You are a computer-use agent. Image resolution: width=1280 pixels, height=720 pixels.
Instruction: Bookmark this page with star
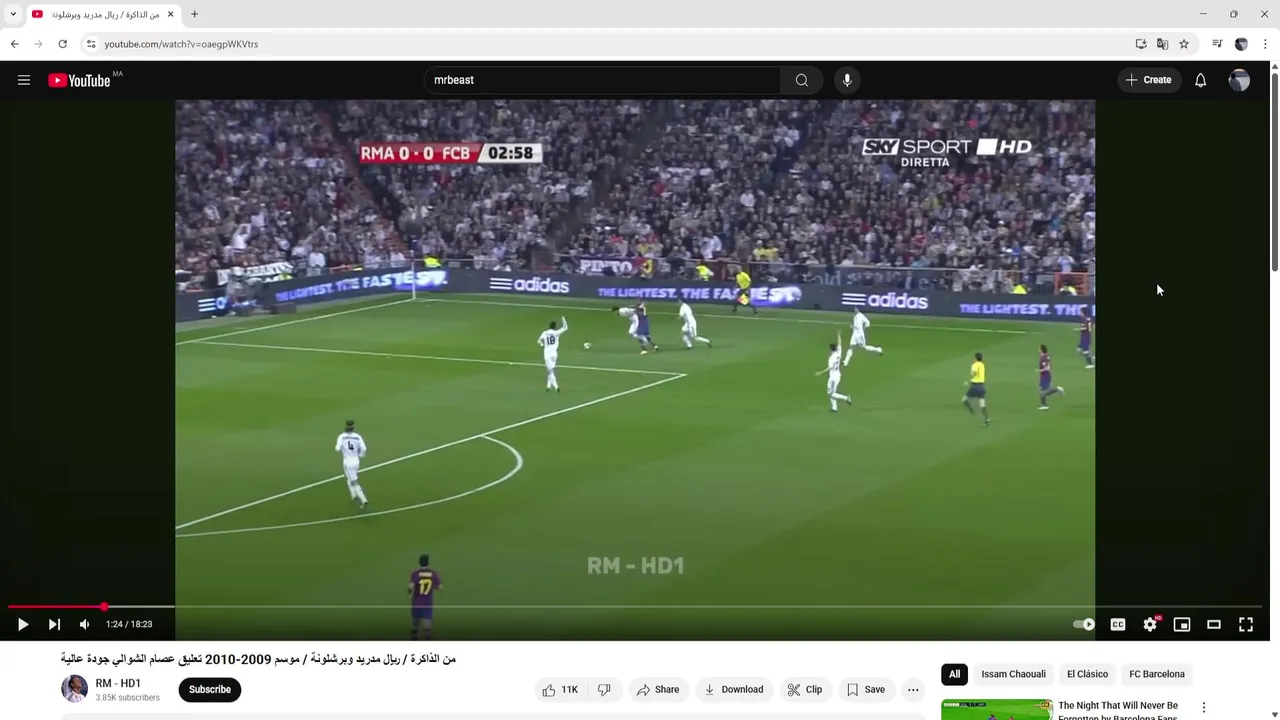1184,44
